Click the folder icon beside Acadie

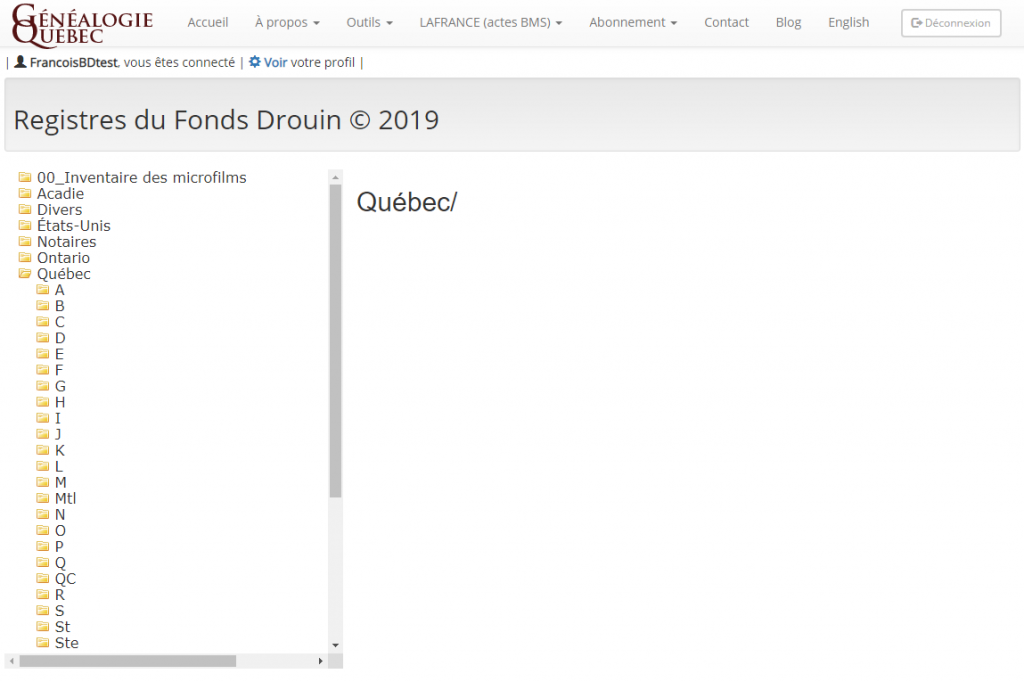pyautogui.click(x=25, y=194)
